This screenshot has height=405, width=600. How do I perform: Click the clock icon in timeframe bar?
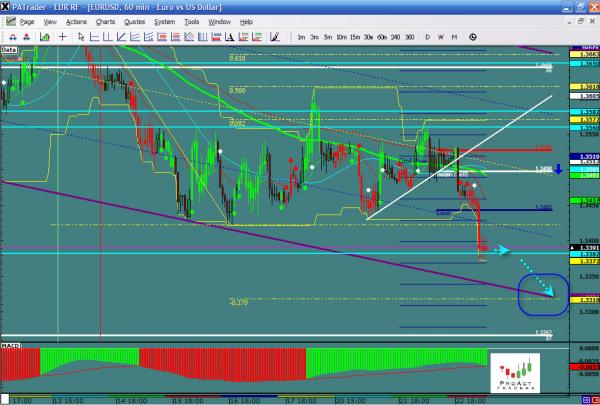[471, 35]
